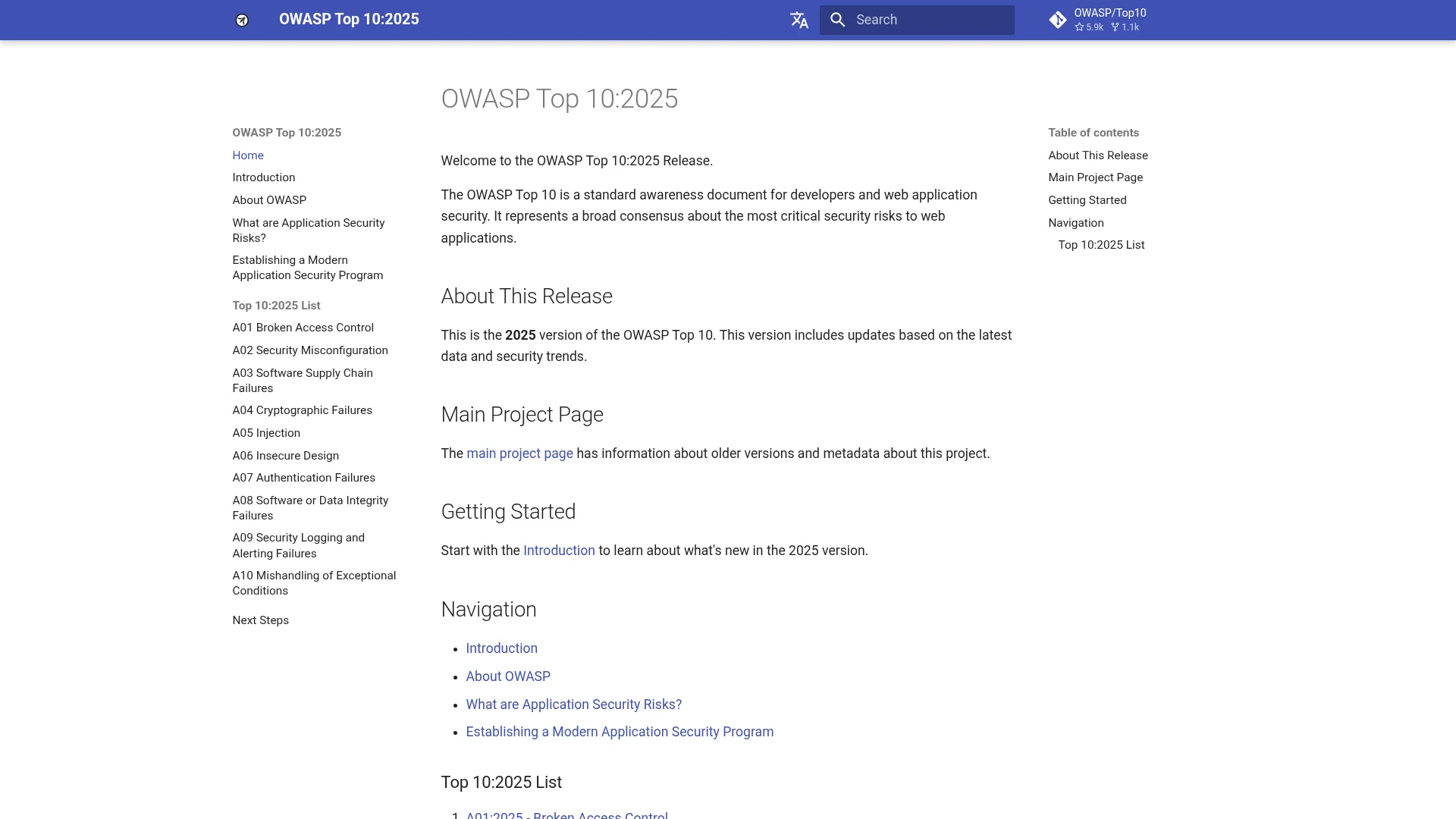This screenshot has width=1456, height=819.
Task: Open A04 Cryptographic Failures in sidebar
Action: pos(303,410)
